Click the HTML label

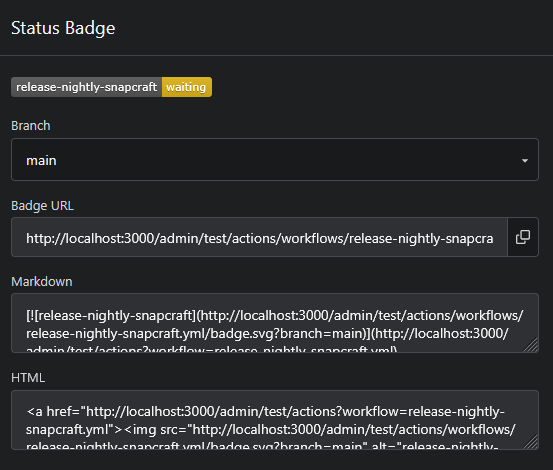tap(28, 378)
